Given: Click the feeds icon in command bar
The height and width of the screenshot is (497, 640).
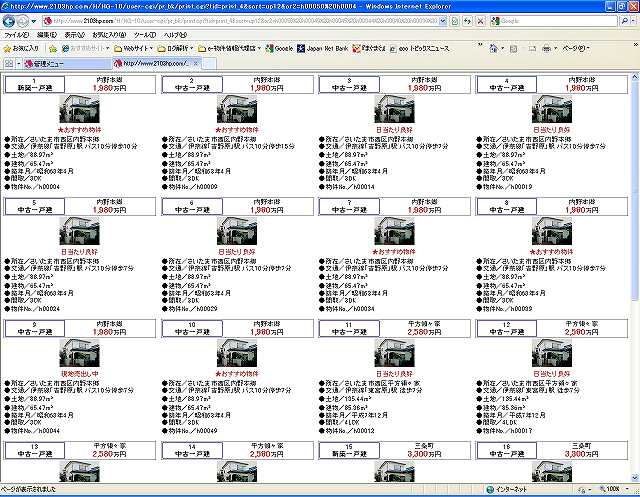Looking at the screenshot, I should tap(513, 49).
